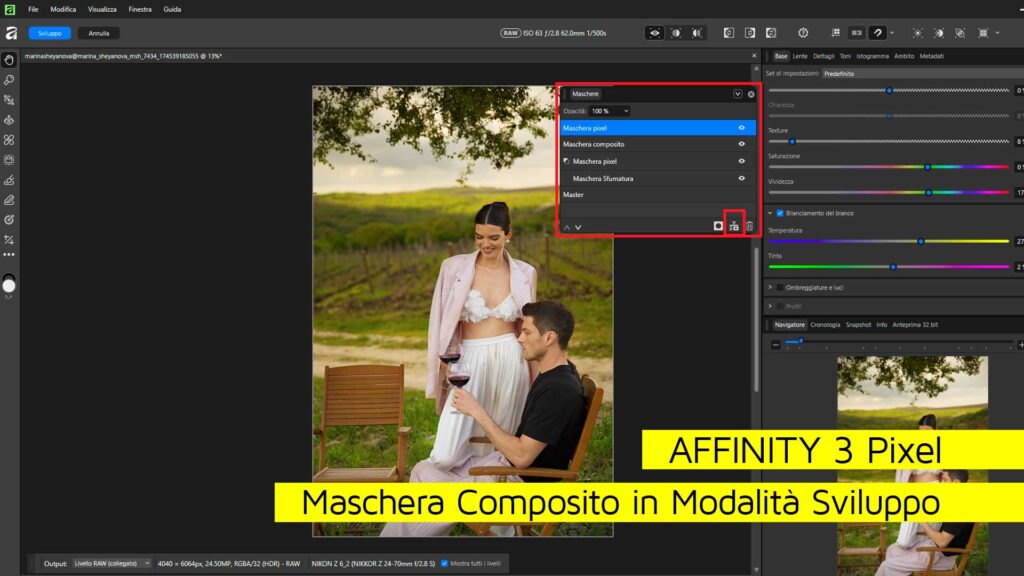Move mask up with the up arrow
Screen dimensions: 1024x576
pyautogui.click(x=567, y=227)
